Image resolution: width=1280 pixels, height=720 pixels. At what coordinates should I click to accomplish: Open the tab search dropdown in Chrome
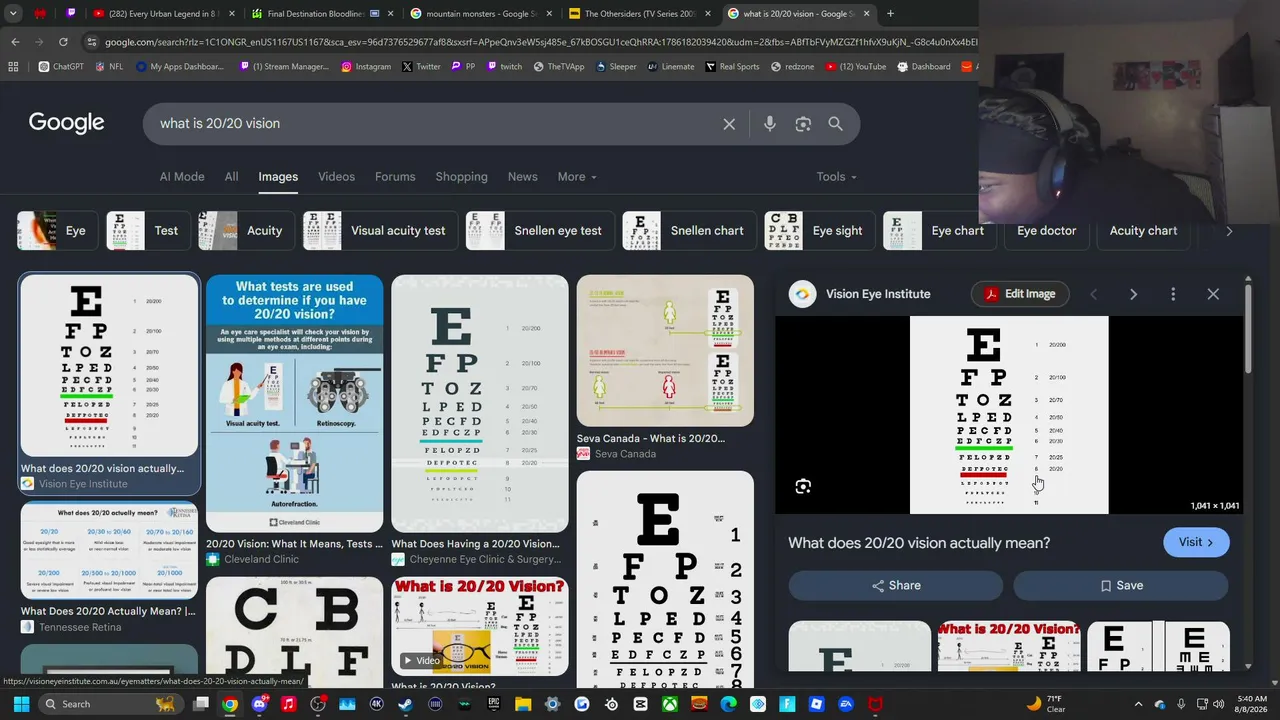[x=13, y=14]
